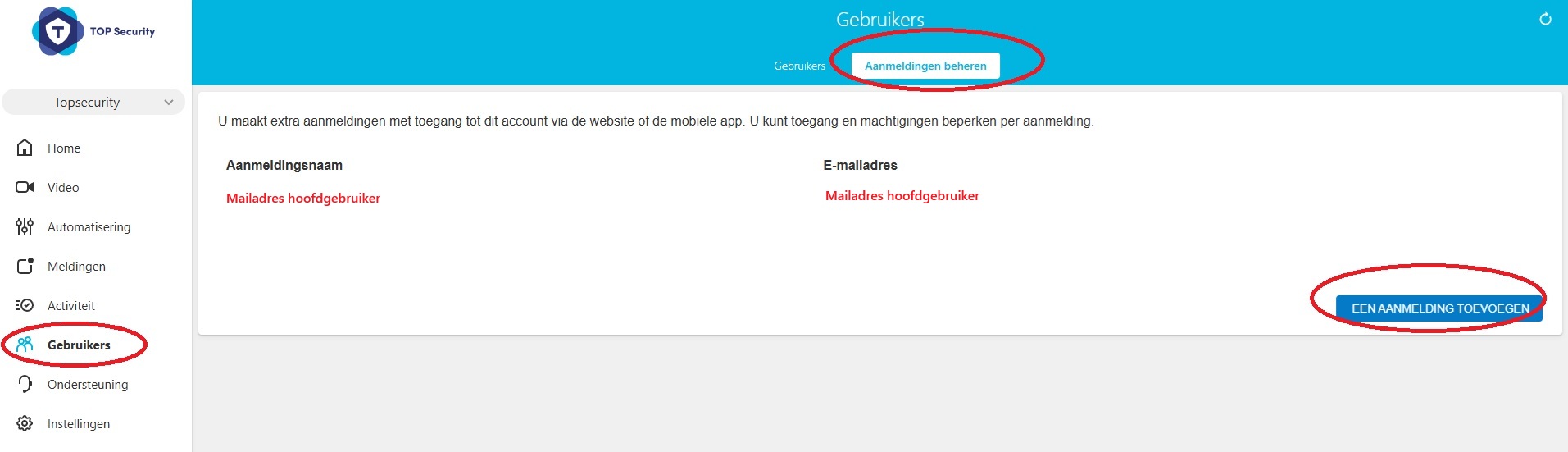Click the TOP Security shield logo

click(x=58, y=31)
